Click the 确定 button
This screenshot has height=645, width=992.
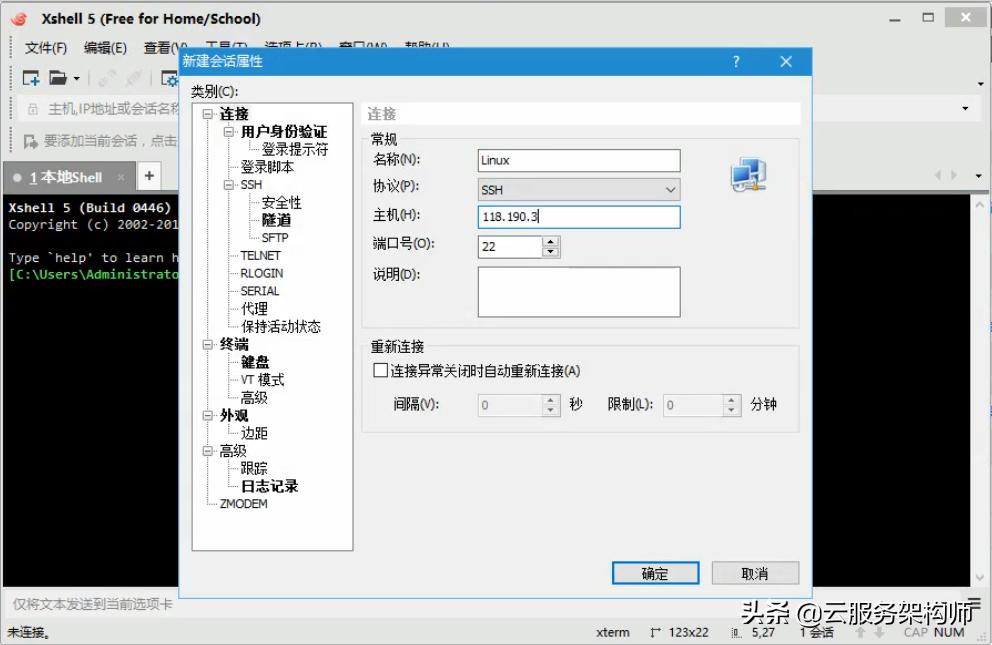pos(655,573)
